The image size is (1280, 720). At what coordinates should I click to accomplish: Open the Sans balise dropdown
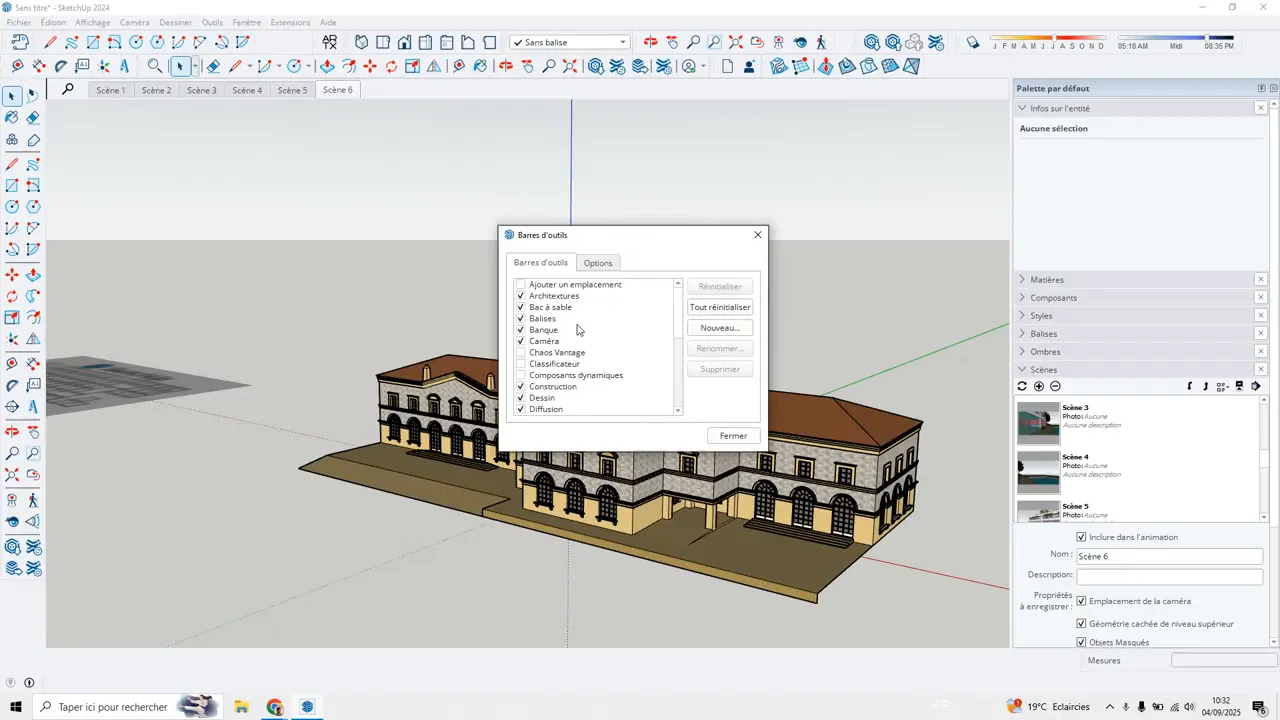[622, 42]
